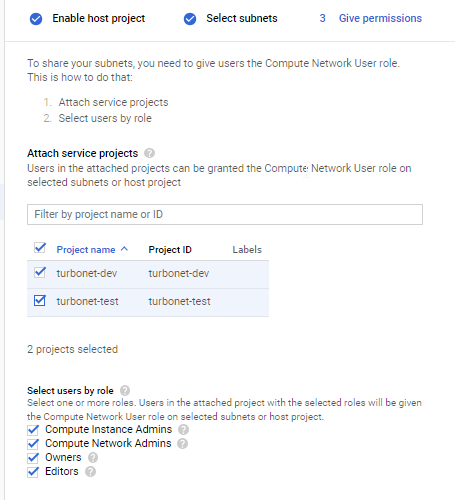This screenshot has height=500, width=455.
Task: Toggle the Owners role checkbox
Action: pos(33,458)
